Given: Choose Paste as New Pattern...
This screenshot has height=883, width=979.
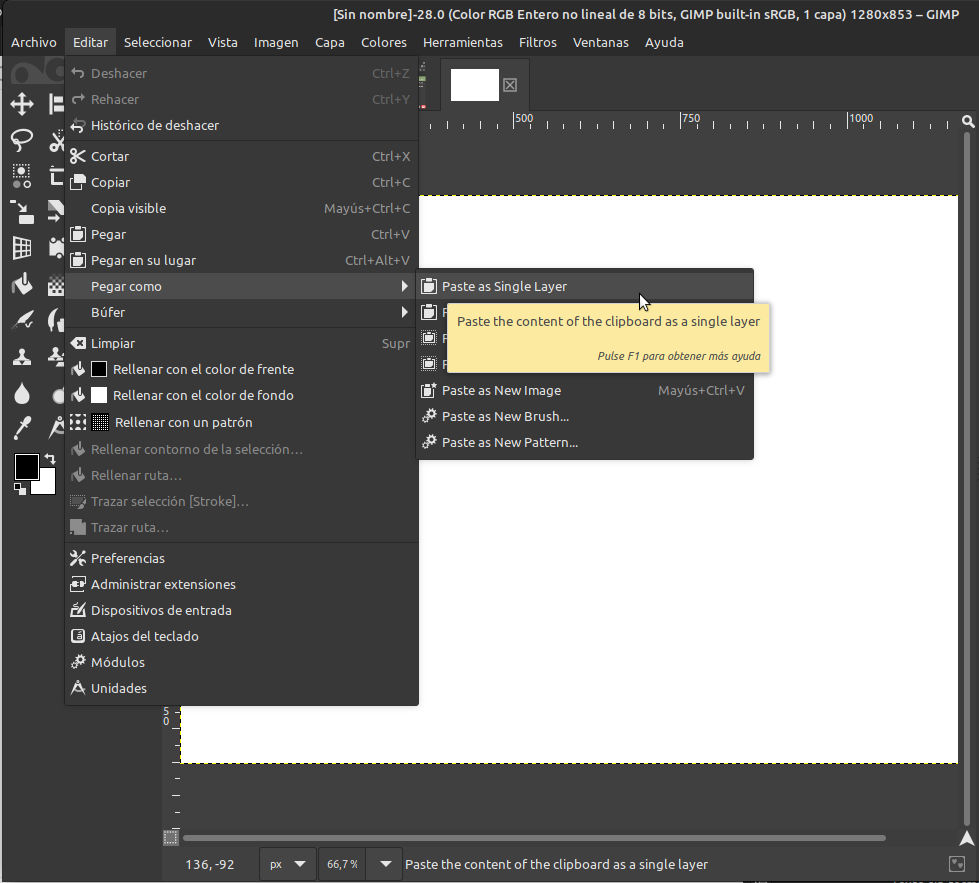Looking at the screenshot, I should click(x=585, y=442).
